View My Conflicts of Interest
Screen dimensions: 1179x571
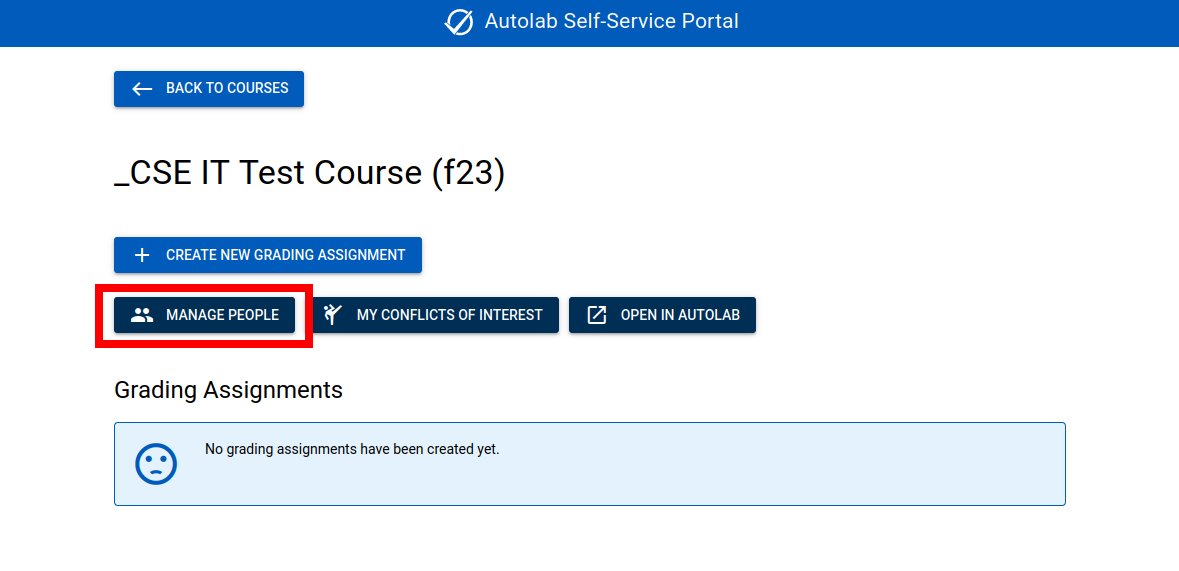436,315
